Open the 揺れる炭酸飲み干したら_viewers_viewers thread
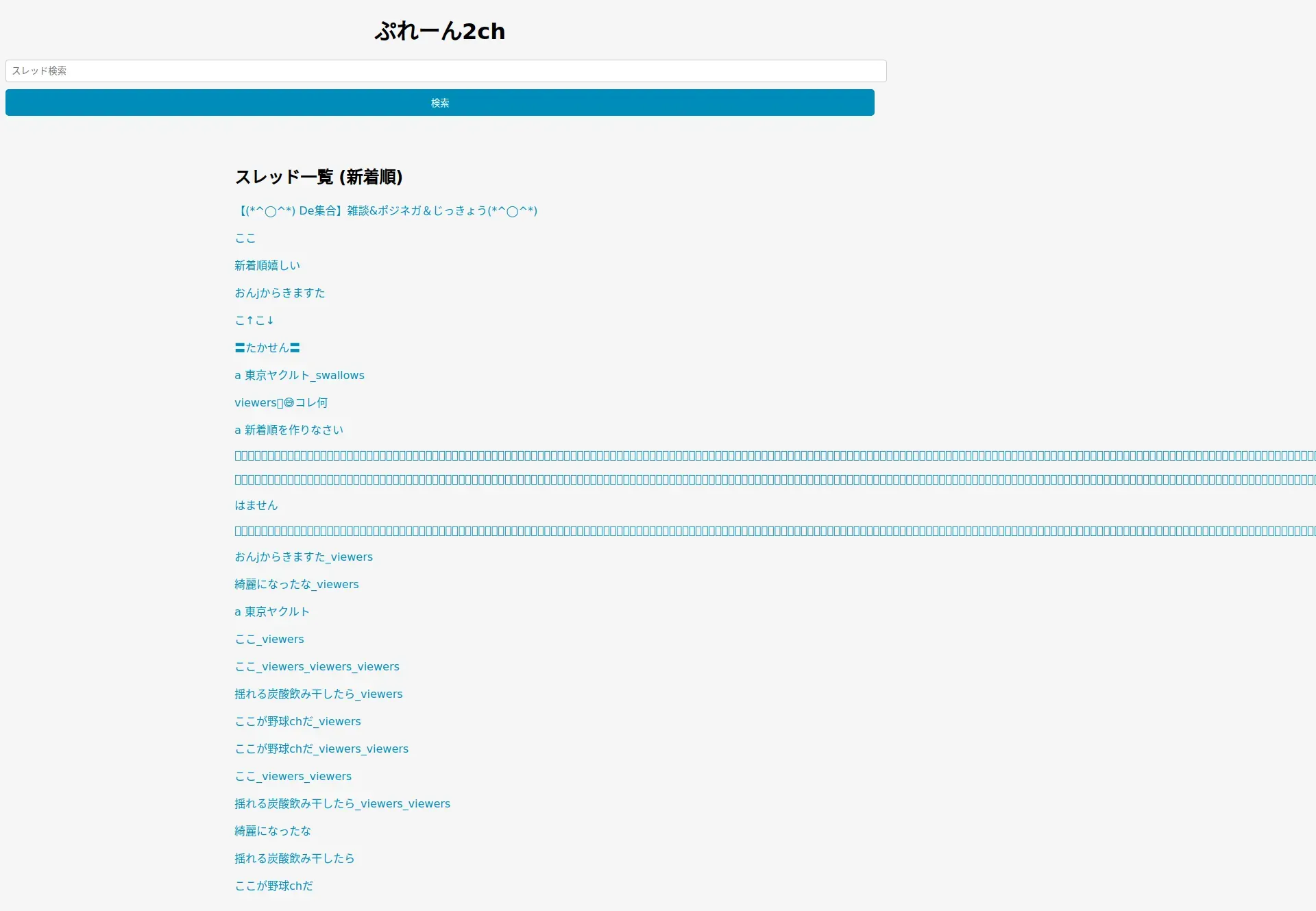1316x911 pixels. (x=342, y=803)
